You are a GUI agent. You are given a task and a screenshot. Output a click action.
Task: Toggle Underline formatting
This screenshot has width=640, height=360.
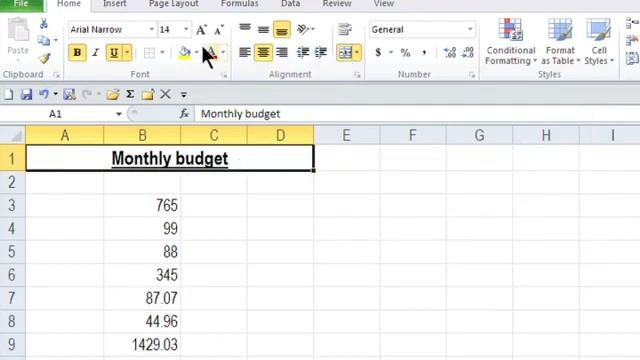[x=114, y=53]
